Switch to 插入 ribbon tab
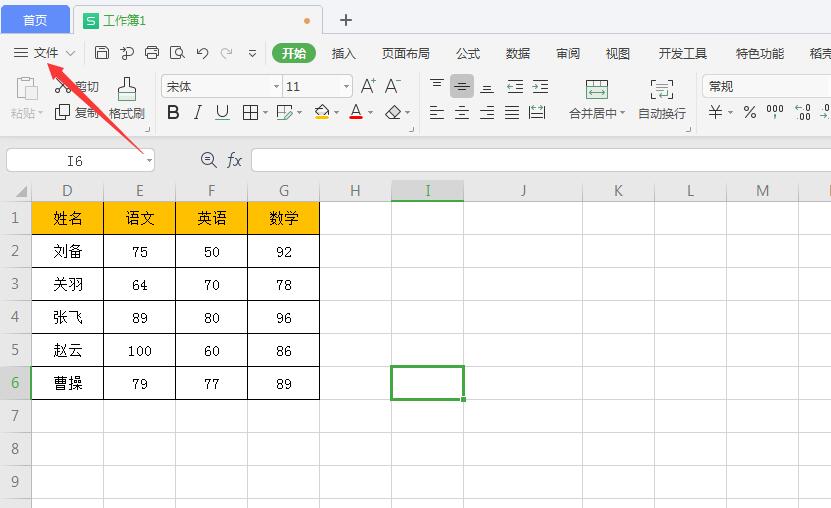 [x=343, y=54]
